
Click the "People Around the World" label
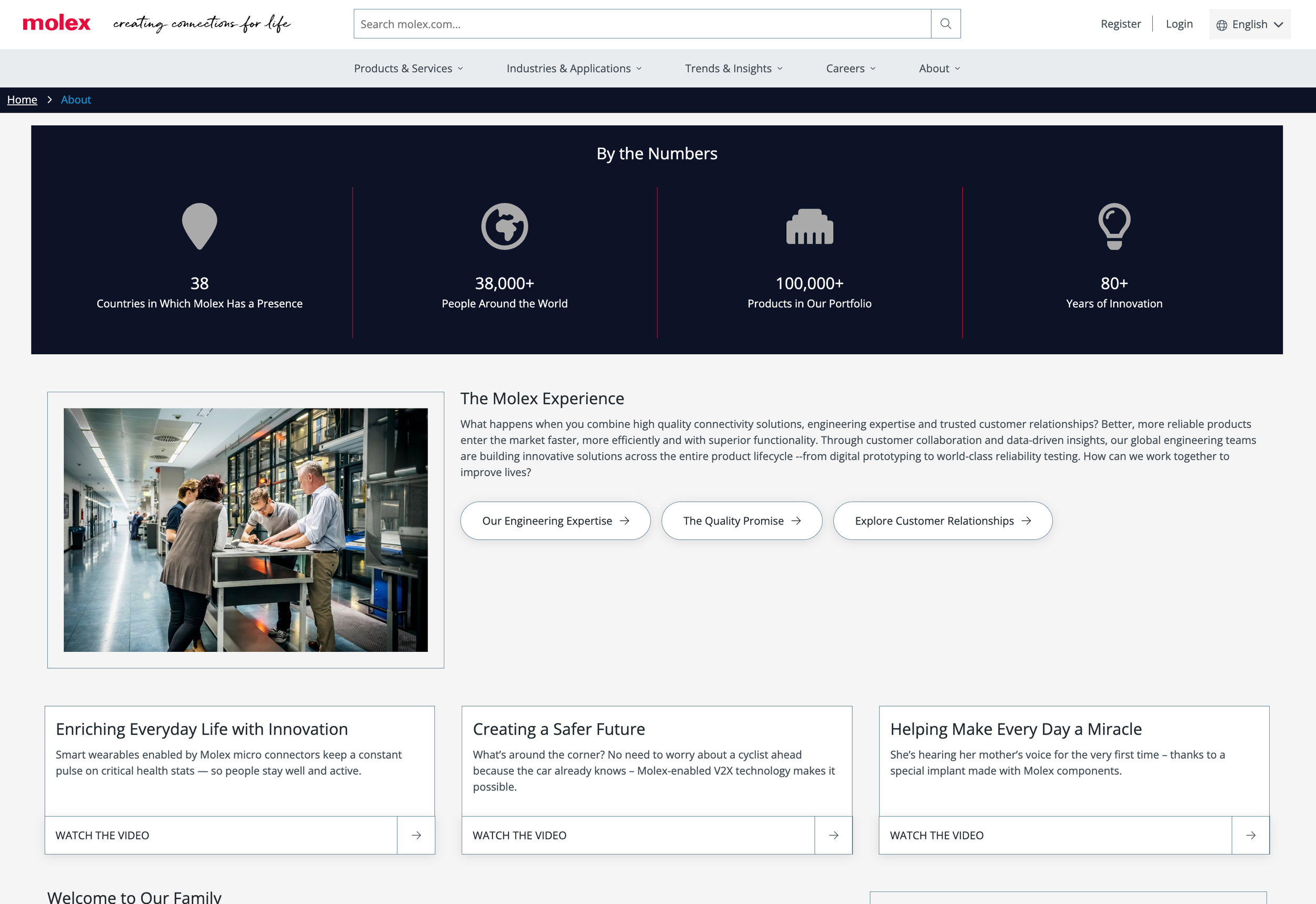click(x=504, y=304)
